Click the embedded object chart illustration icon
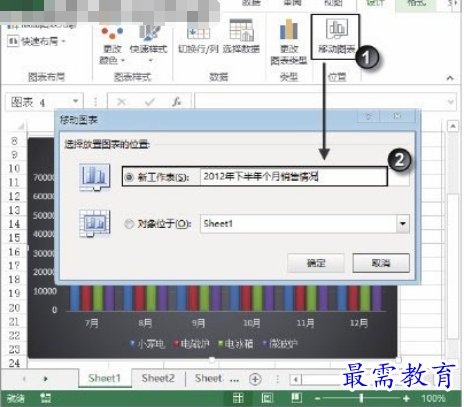Image resolution: width=464 pixels, height=407 pixels. tap(95, 223)
